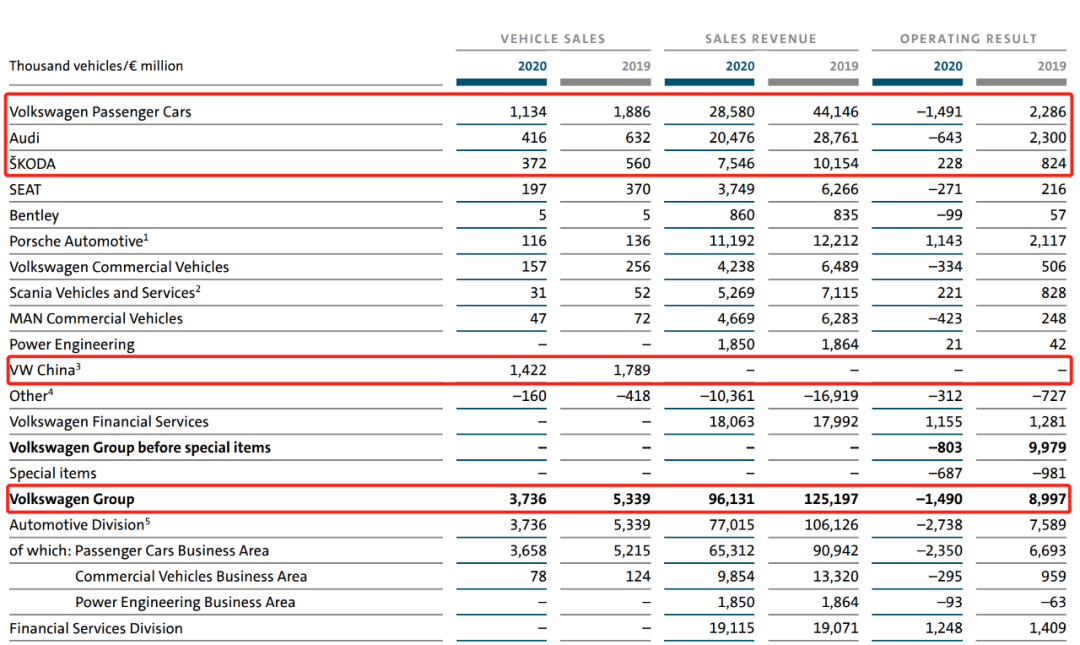Viewport: 1080px width, 645px height.
Task: Click Audi 2020 sales revenue 20,476
Action: (732, 138)
